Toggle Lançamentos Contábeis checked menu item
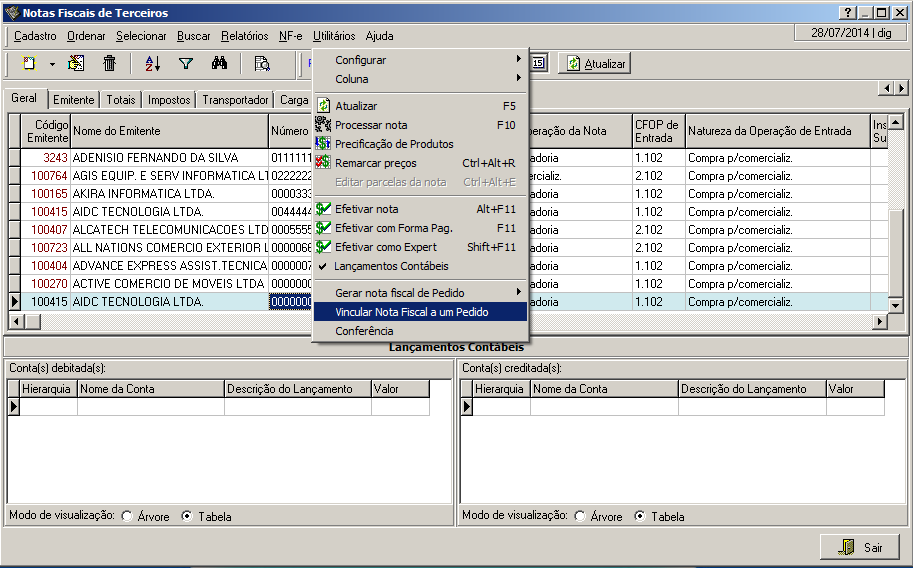The image size is (913, 568). pos(391,266)
